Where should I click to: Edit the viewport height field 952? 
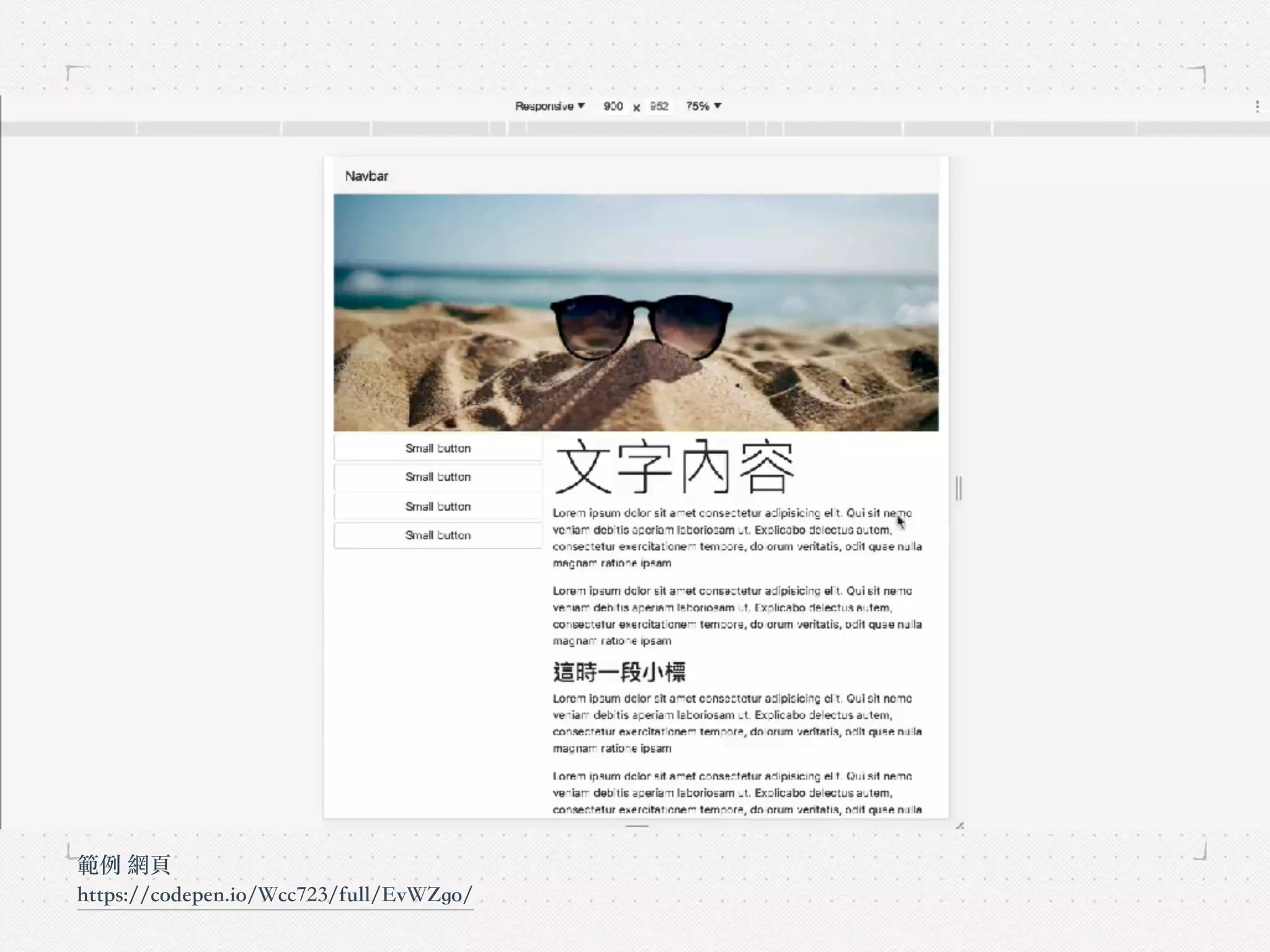659,106
